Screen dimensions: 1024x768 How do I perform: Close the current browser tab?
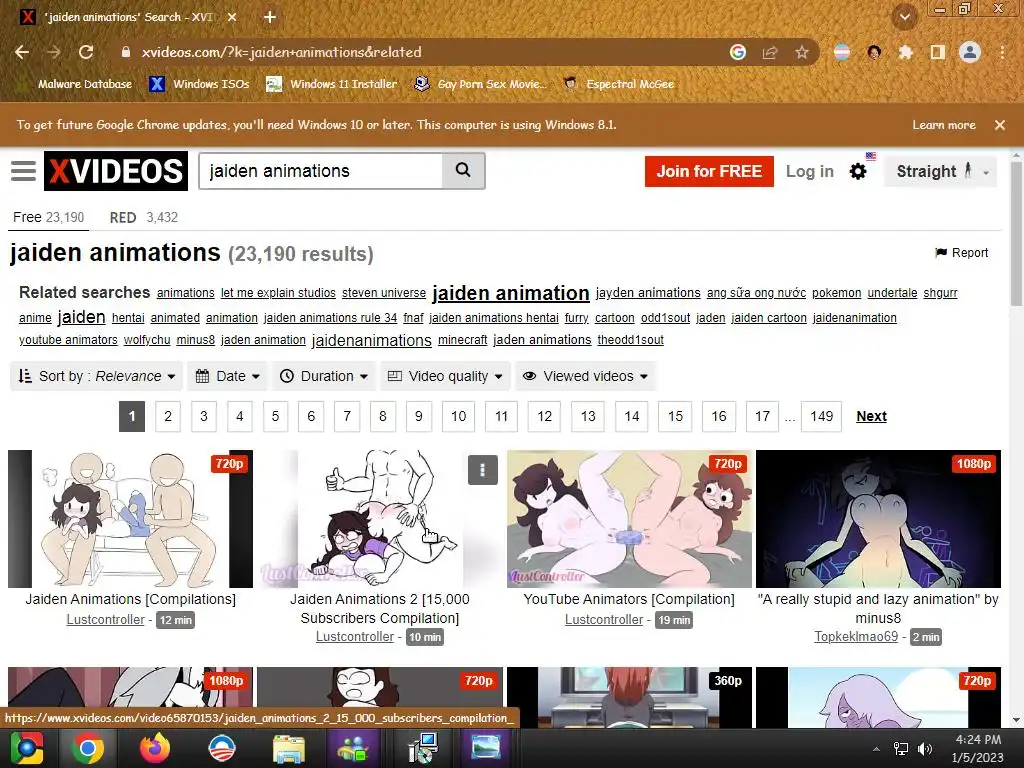[232, 17]
